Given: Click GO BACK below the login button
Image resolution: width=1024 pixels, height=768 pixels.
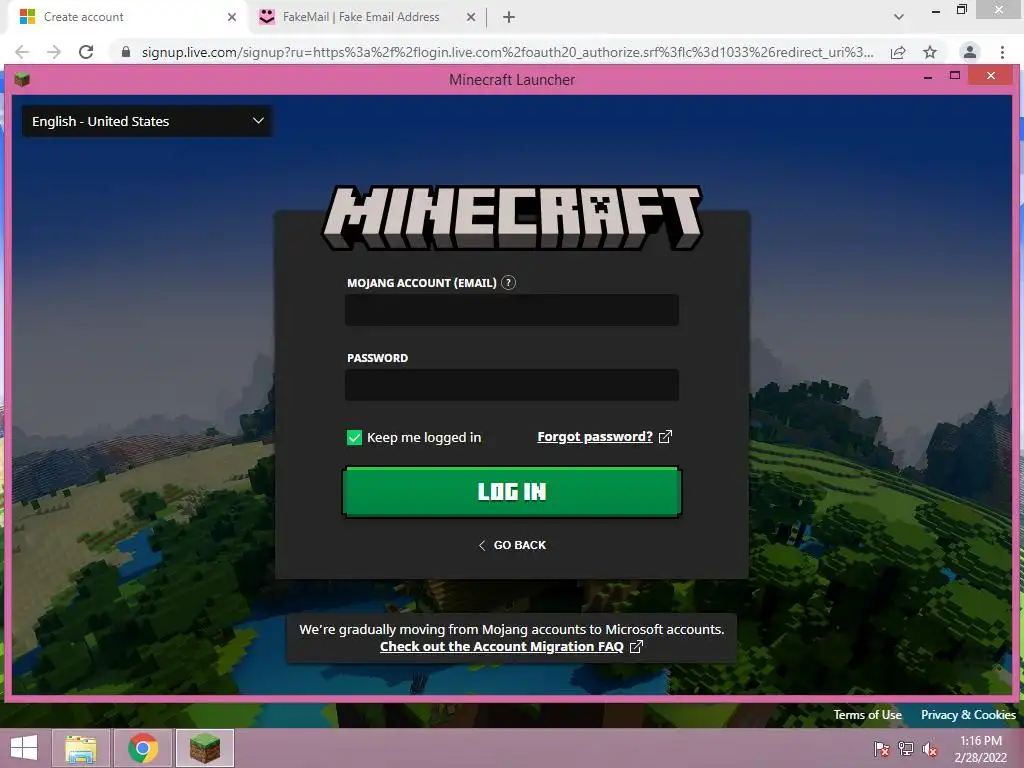Looking at the screenshot, I should coord(512,545).
